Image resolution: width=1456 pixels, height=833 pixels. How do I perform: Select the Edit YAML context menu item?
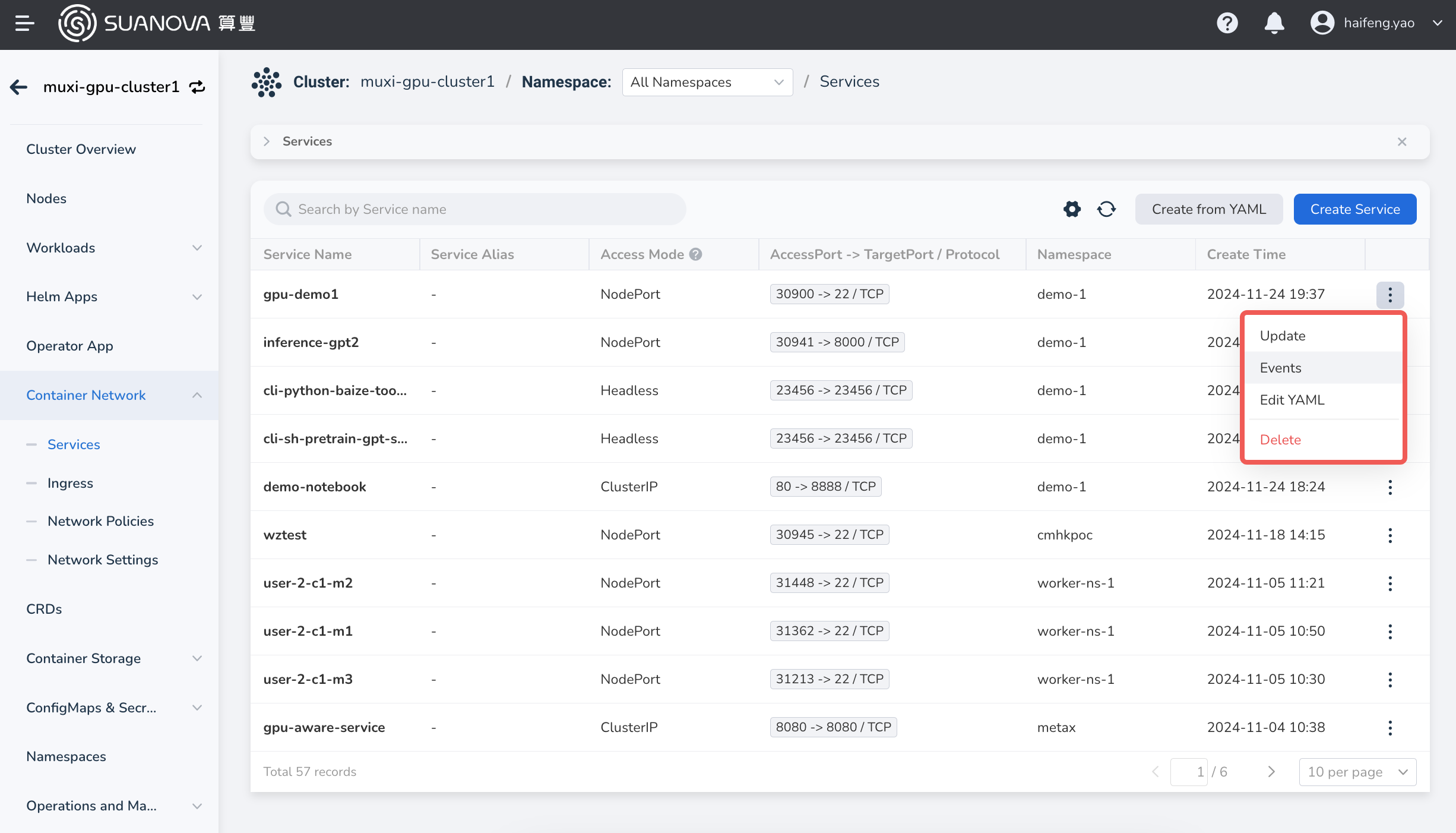tap(1292, 400)
